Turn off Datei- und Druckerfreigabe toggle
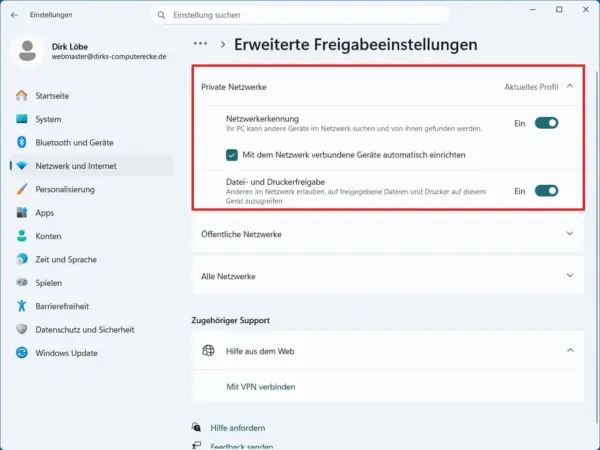600x450 pixels. coord(546,191)
